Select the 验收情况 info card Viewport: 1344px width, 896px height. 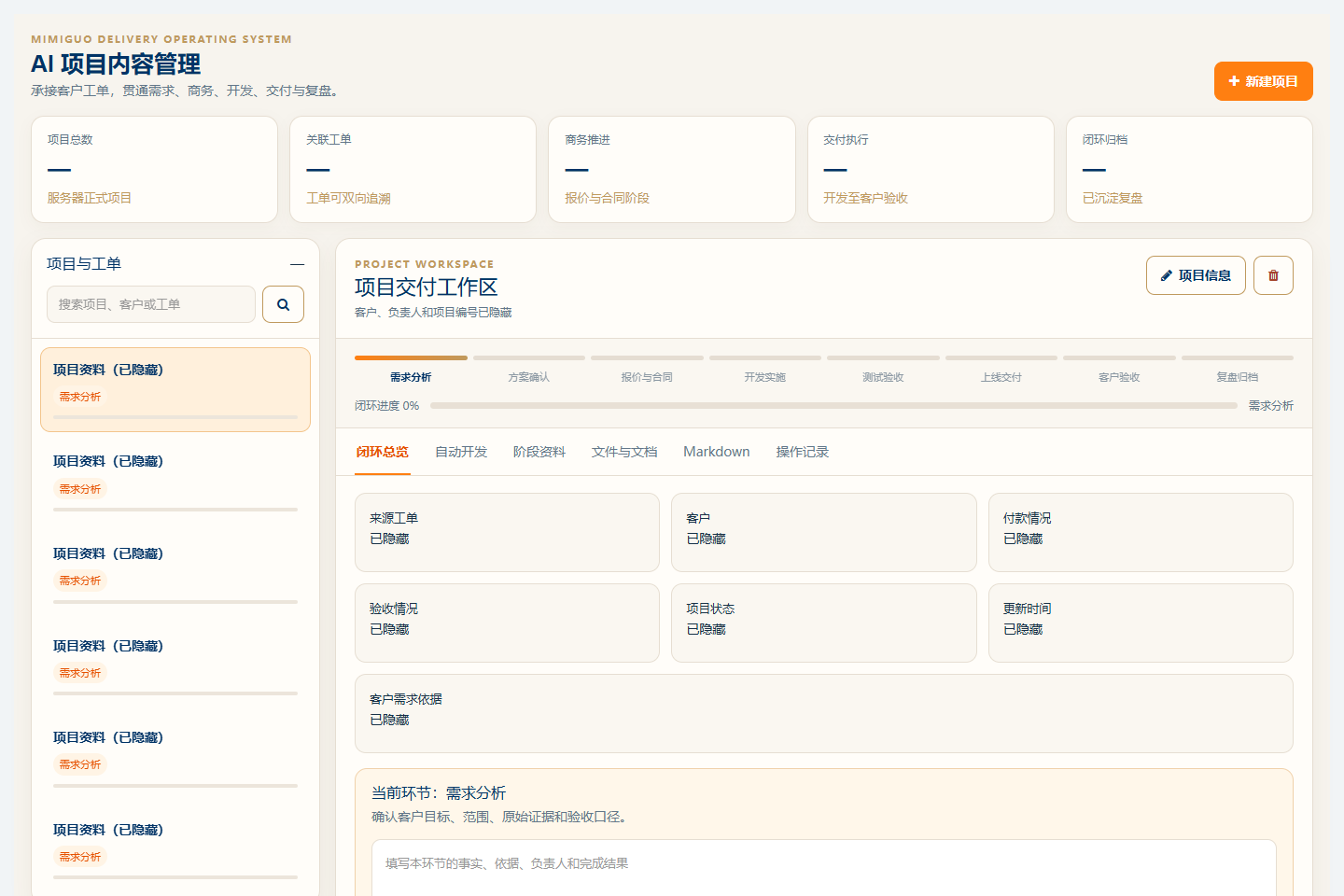click(x=507, y=623)
